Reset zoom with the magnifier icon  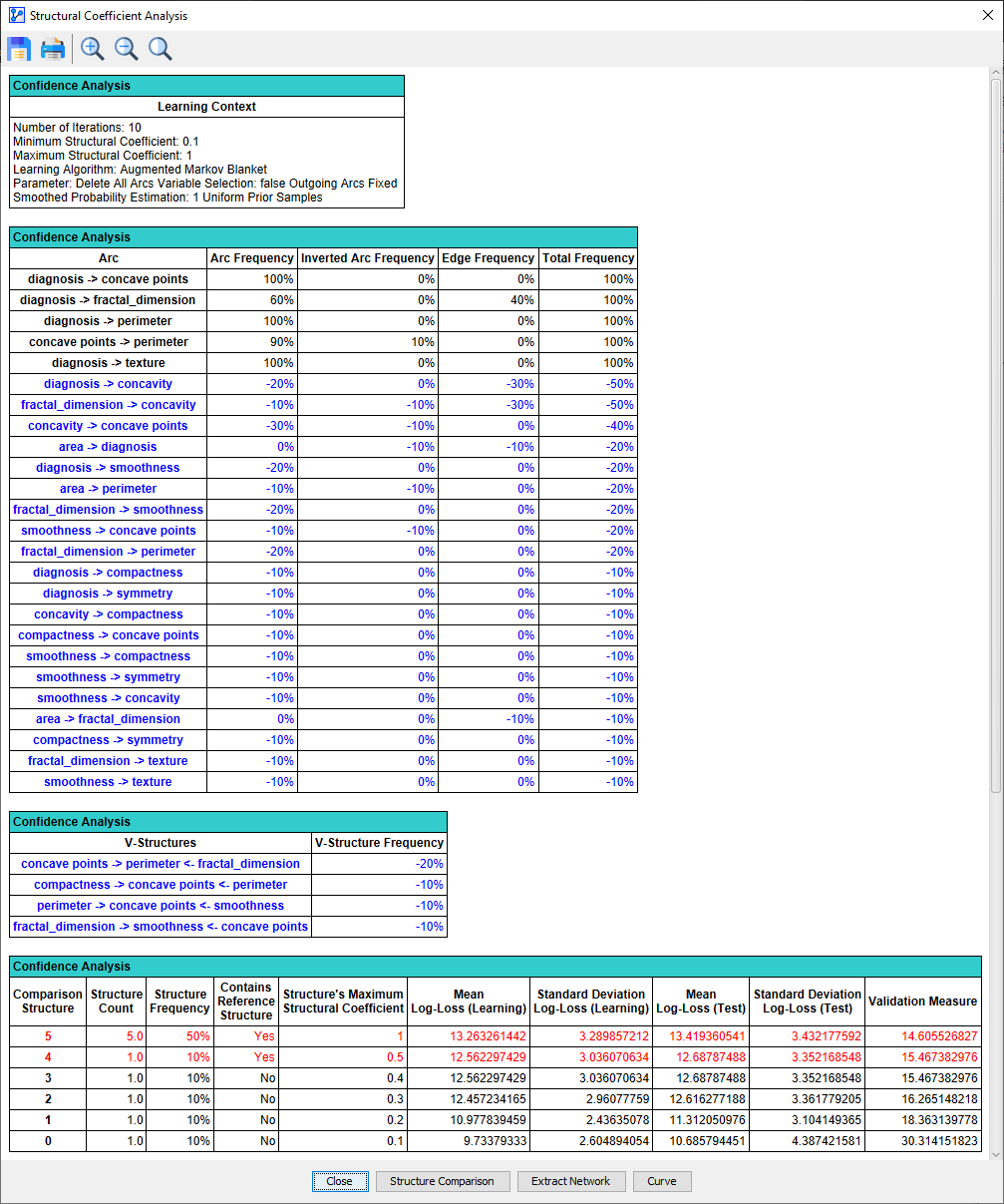coord(161,49)
